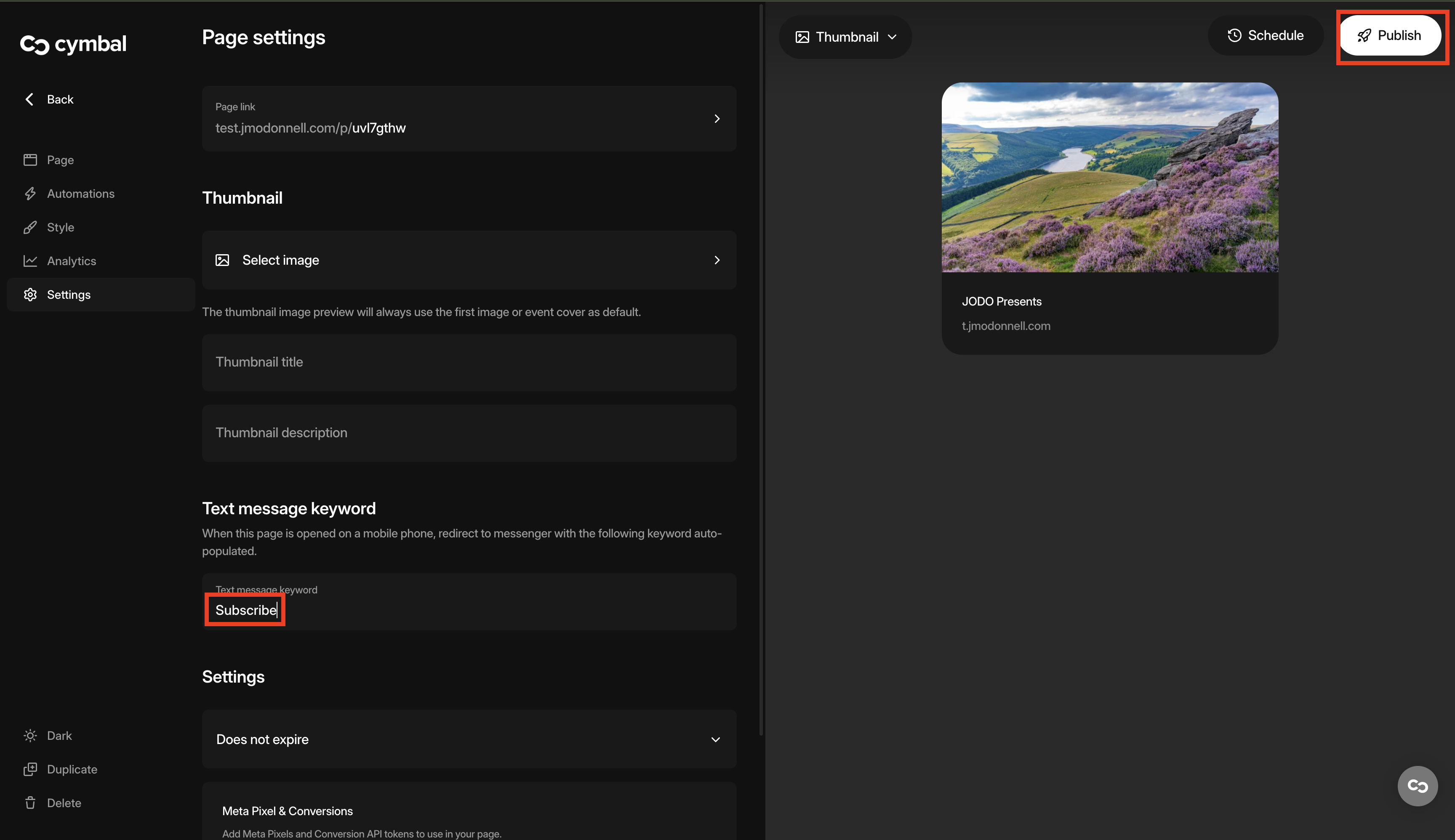Click the Duplicate page icon
This screenshot has width=1455, height=840.
coord(30,769)
